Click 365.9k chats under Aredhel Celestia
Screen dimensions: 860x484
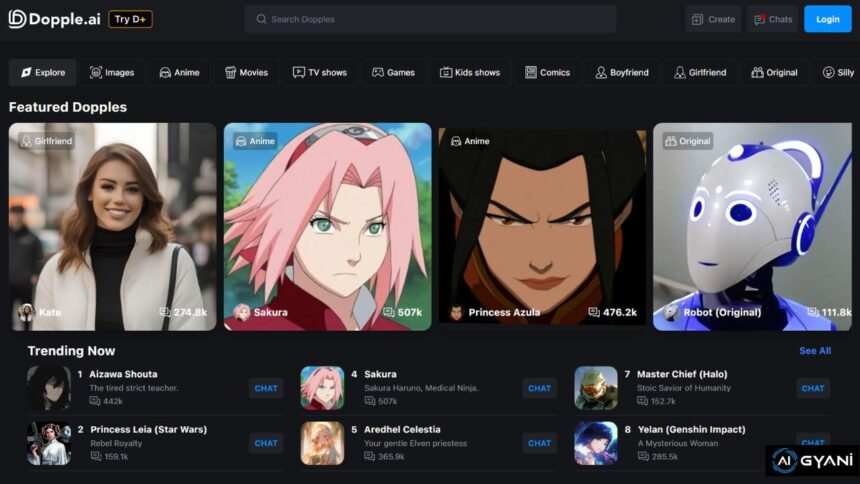pyautogui.click(x=384, y=457)
